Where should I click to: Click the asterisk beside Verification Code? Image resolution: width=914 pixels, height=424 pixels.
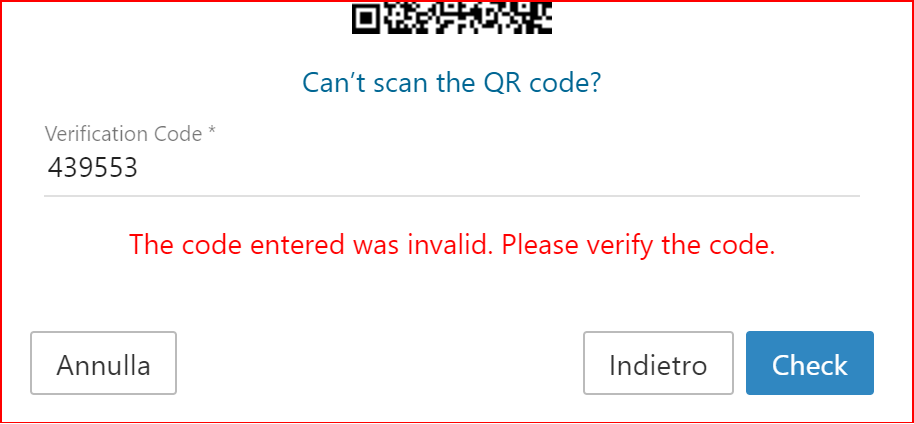[212, 132]
